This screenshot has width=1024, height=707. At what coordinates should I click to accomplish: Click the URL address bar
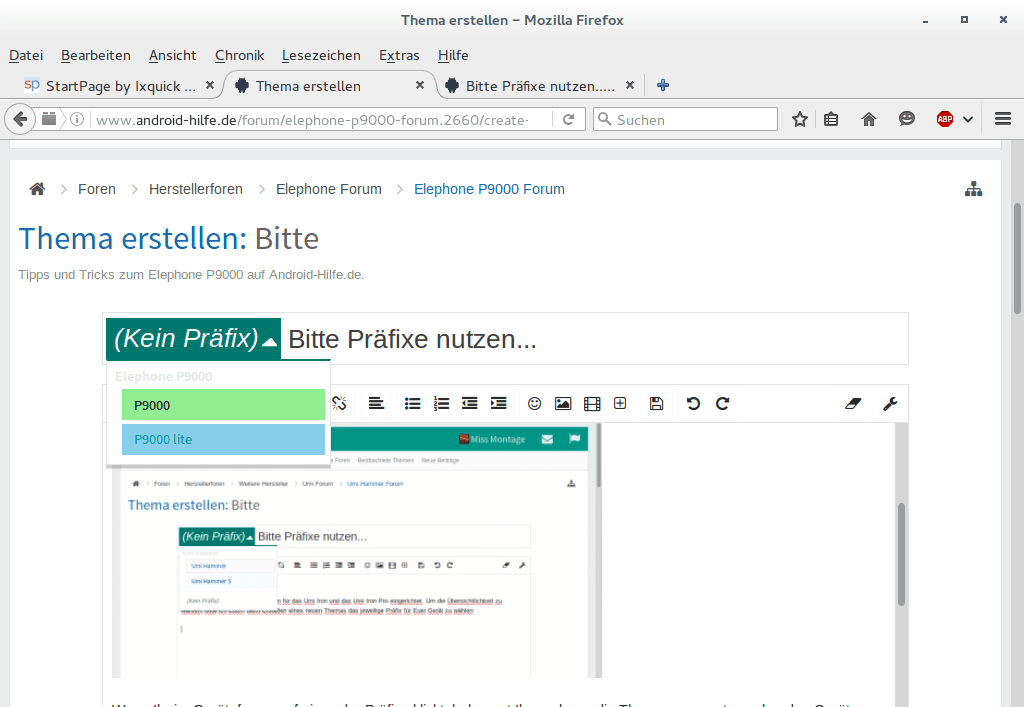(312, 119)
